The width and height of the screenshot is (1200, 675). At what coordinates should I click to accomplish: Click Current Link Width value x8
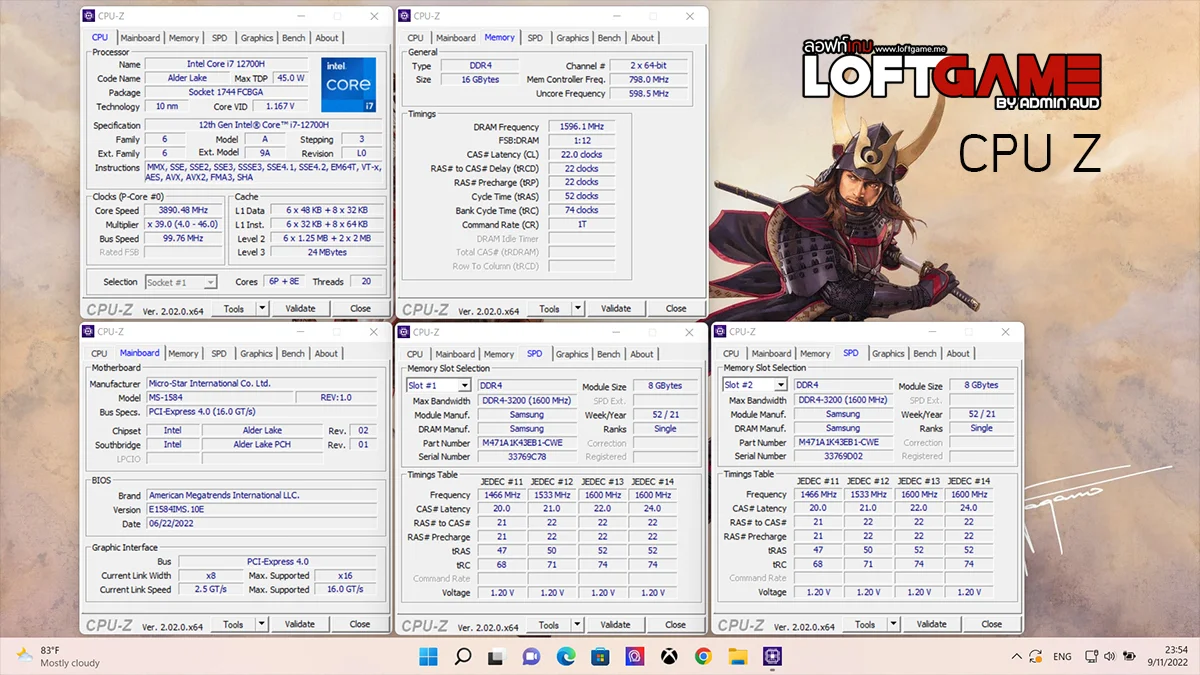(x=210, y=576)
